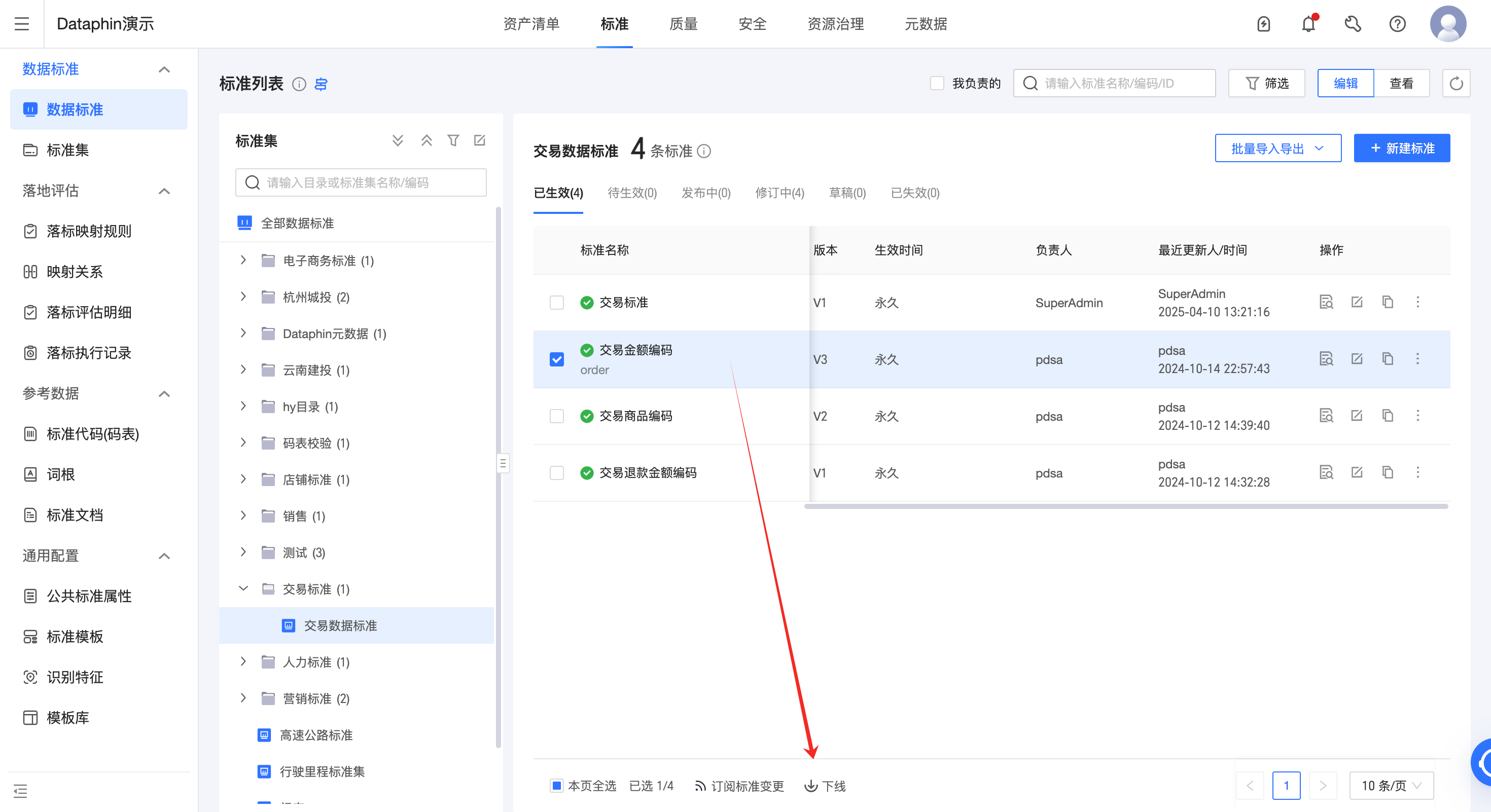The height and width of the screenshot is (812, 1491).
Task: Click the hamburger menu icon top left
Action: coord(21,24)
